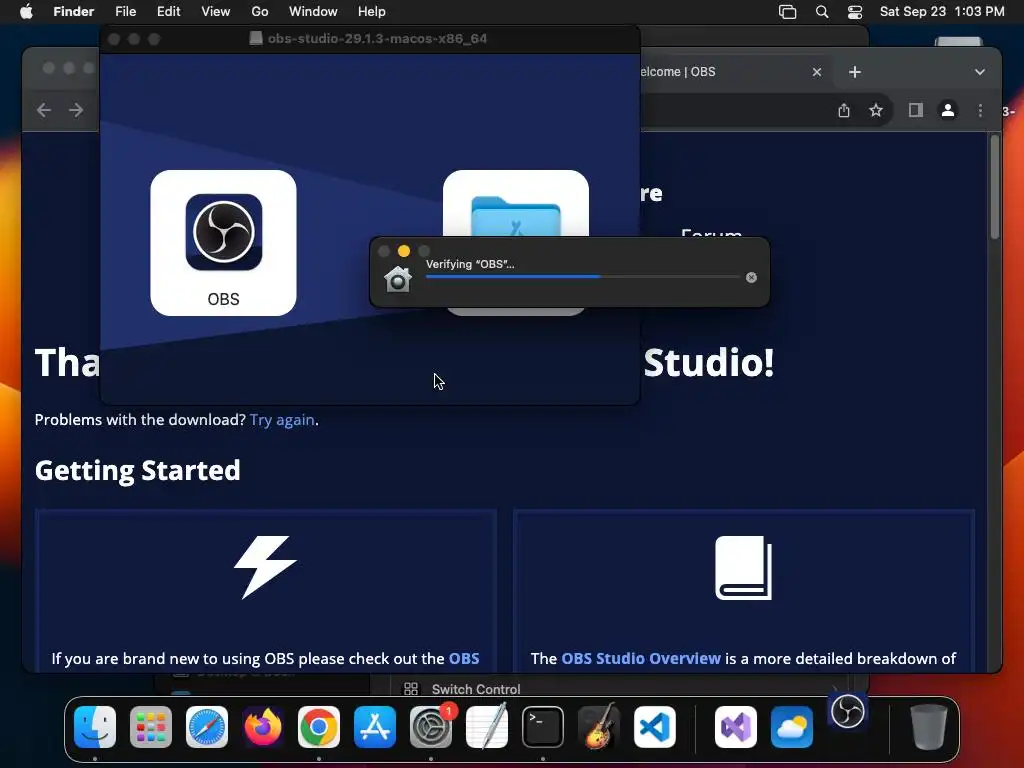
Task: Open GarageBand from the Dock
Action: tap(599, 727)
